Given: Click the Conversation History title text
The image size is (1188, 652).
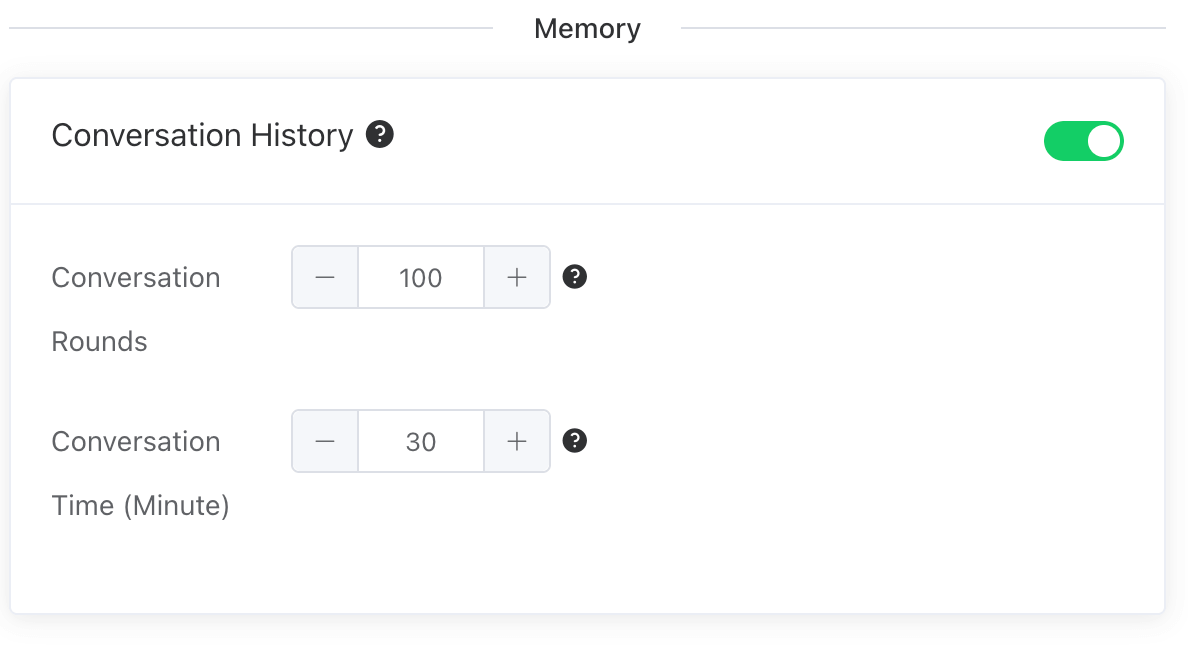Looking at the screenshot, I should (x=202, y=135).
